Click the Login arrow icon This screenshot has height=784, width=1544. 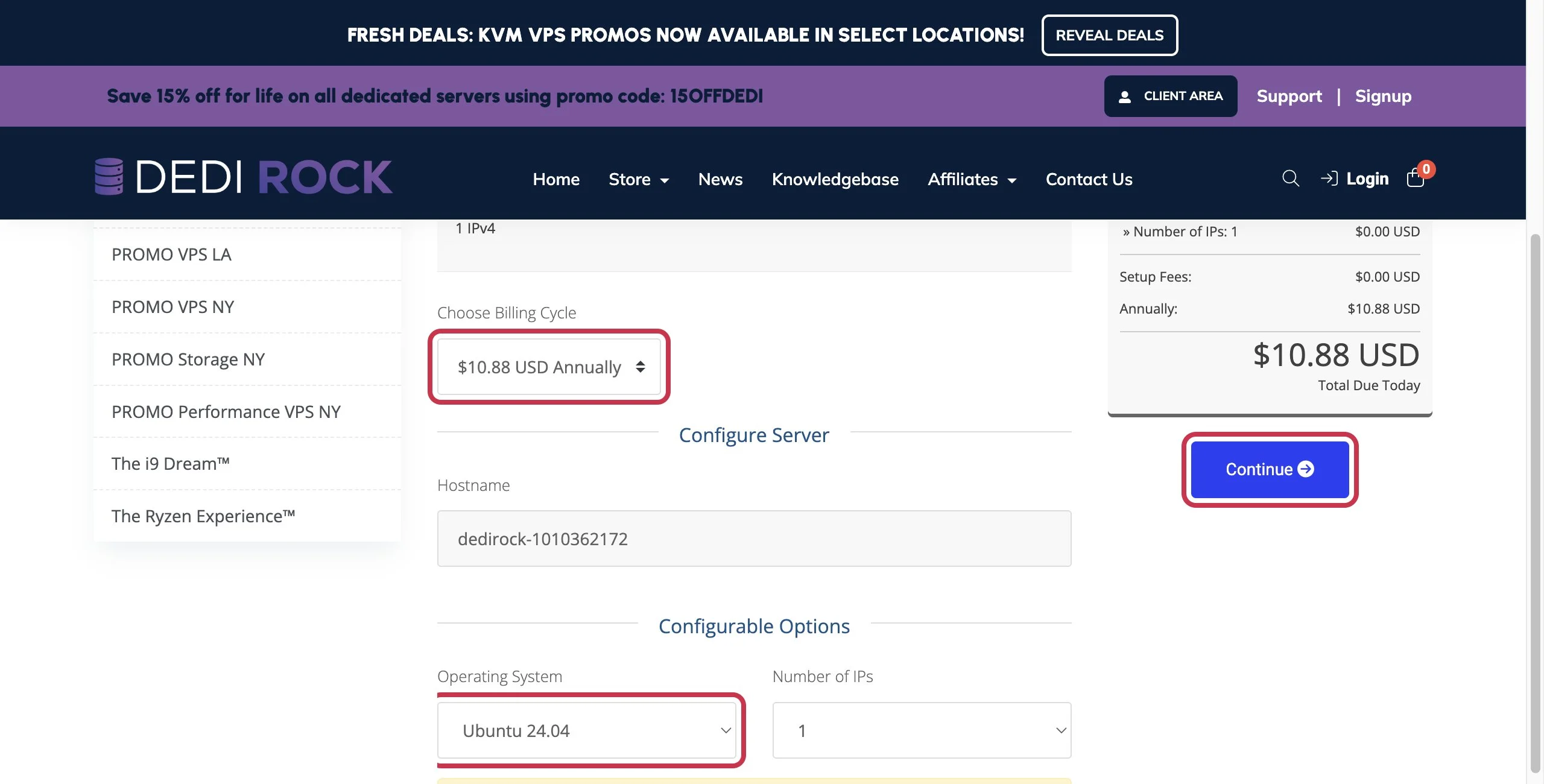pos(1329,179)
